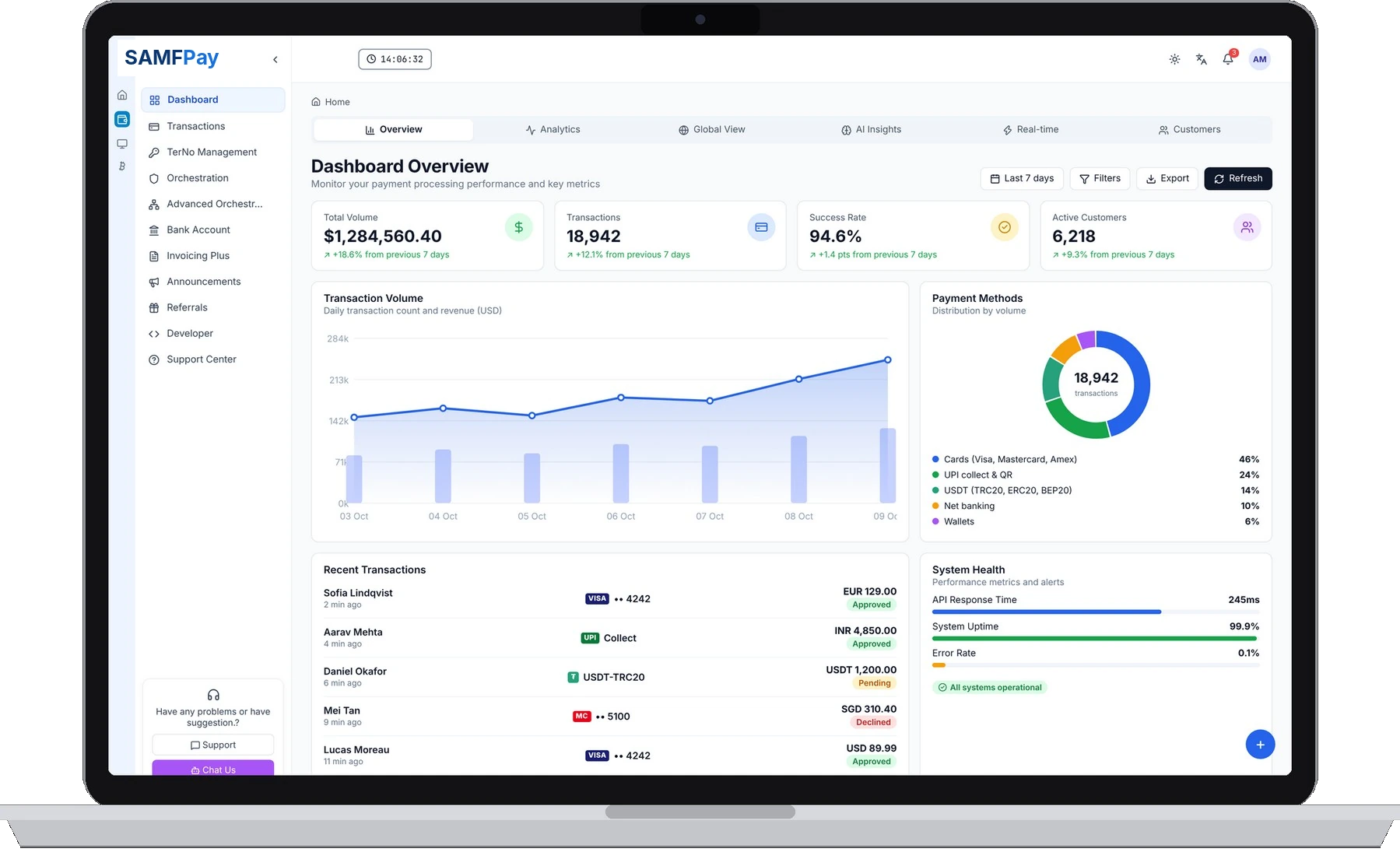Click the Declined status badge
The height and width of the screenshot is (852, 1400).
[x=873, y=722]
